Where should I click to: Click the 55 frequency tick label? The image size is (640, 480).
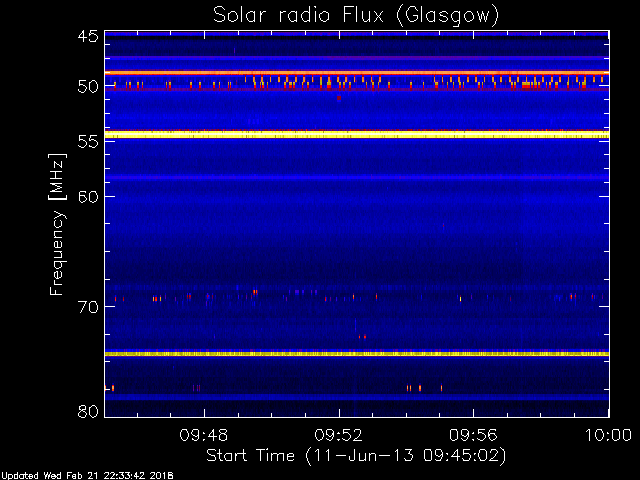point(88,142)
